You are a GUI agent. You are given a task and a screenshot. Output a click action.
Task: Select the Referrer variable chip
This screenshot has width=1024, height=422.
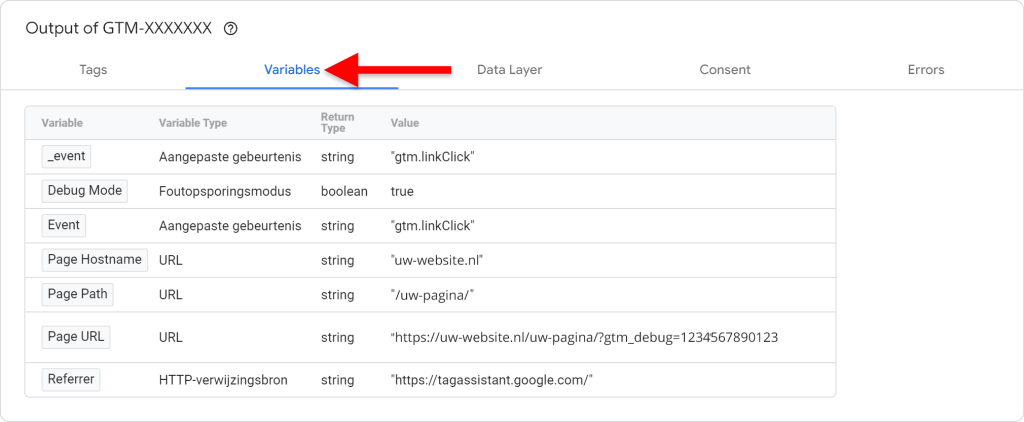tap(72, 379)
